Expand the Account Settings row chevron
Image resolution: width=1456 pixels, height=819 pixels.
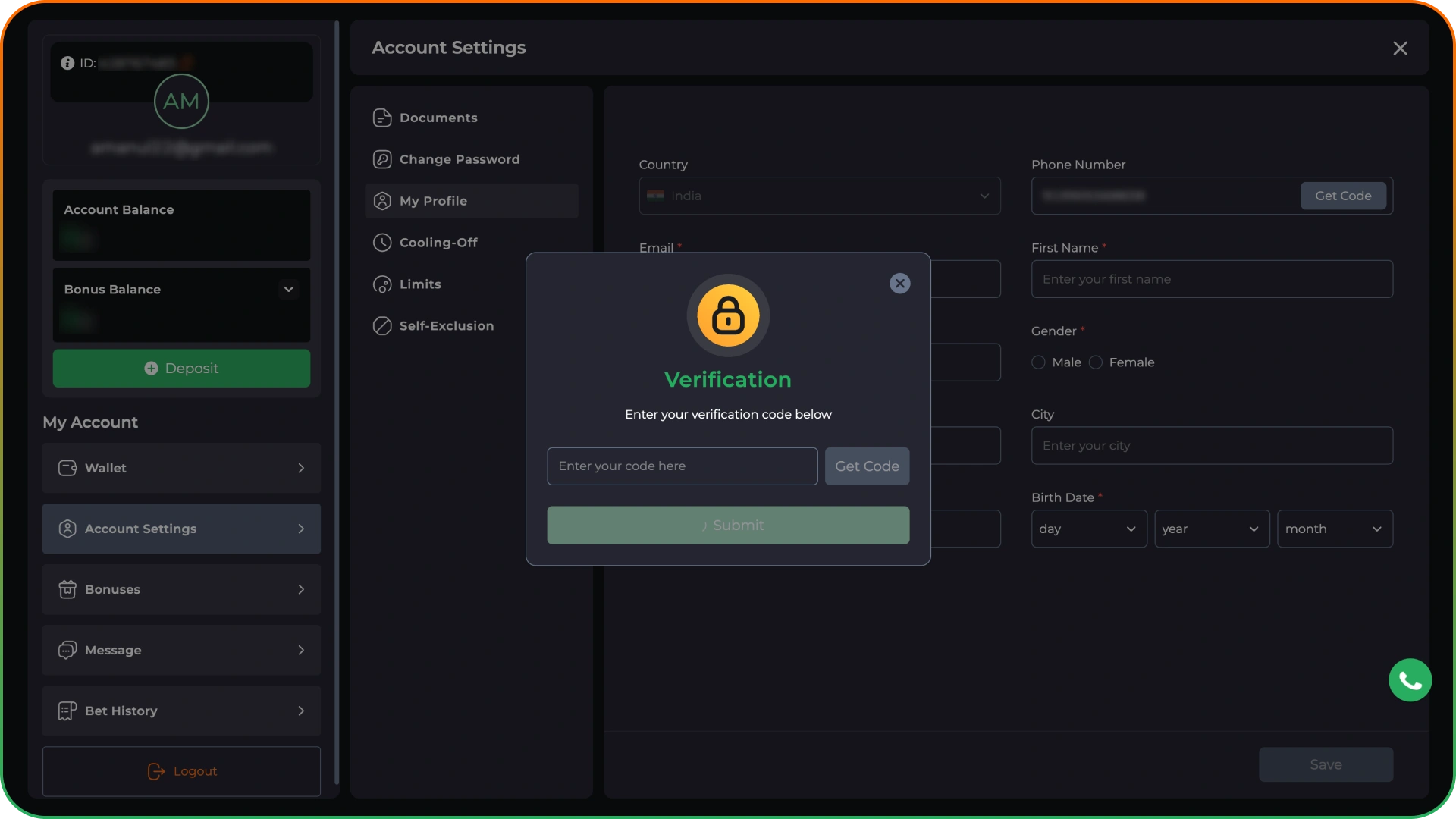coord(301,529)
